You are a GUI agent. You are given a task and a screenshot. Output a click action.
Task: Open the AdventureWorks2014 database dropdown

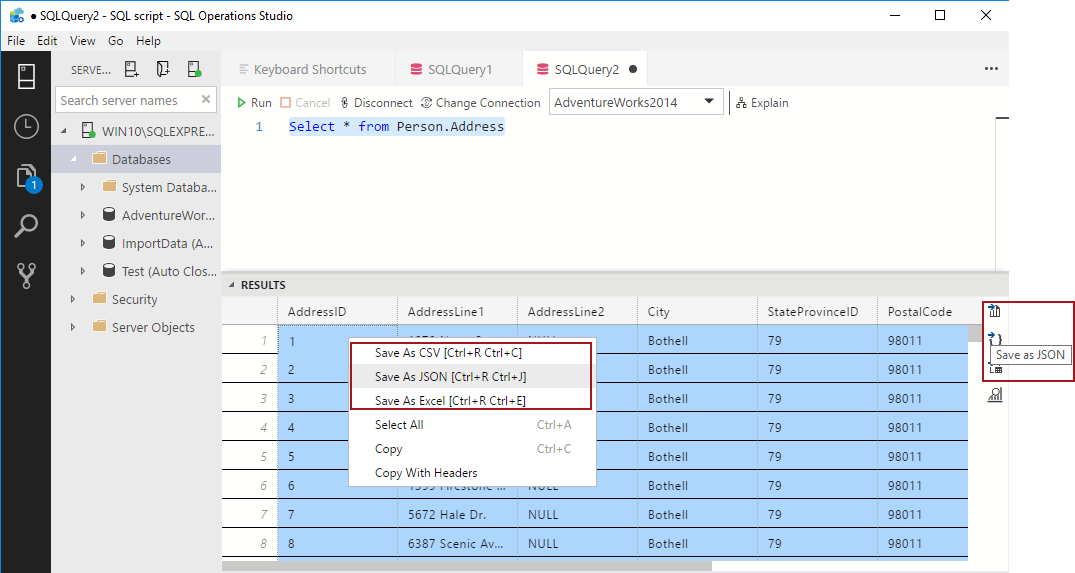pos(635,102)
